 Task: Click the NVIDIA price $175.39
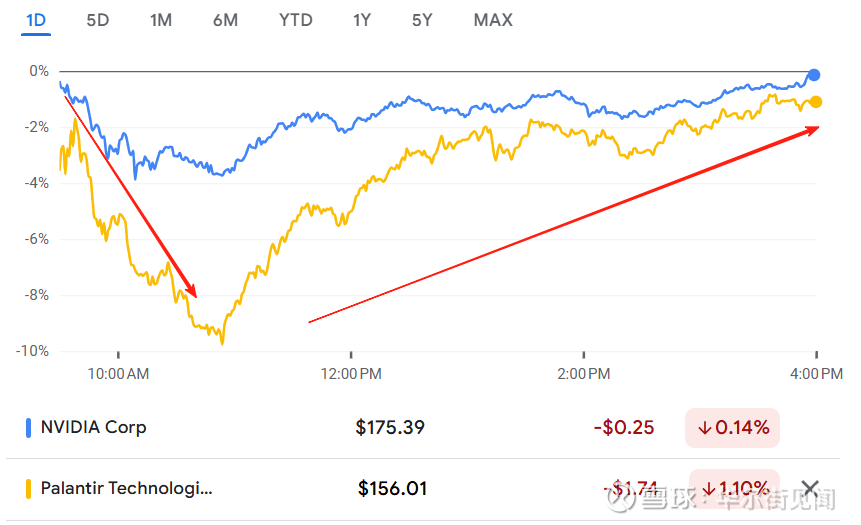point(390,428)
